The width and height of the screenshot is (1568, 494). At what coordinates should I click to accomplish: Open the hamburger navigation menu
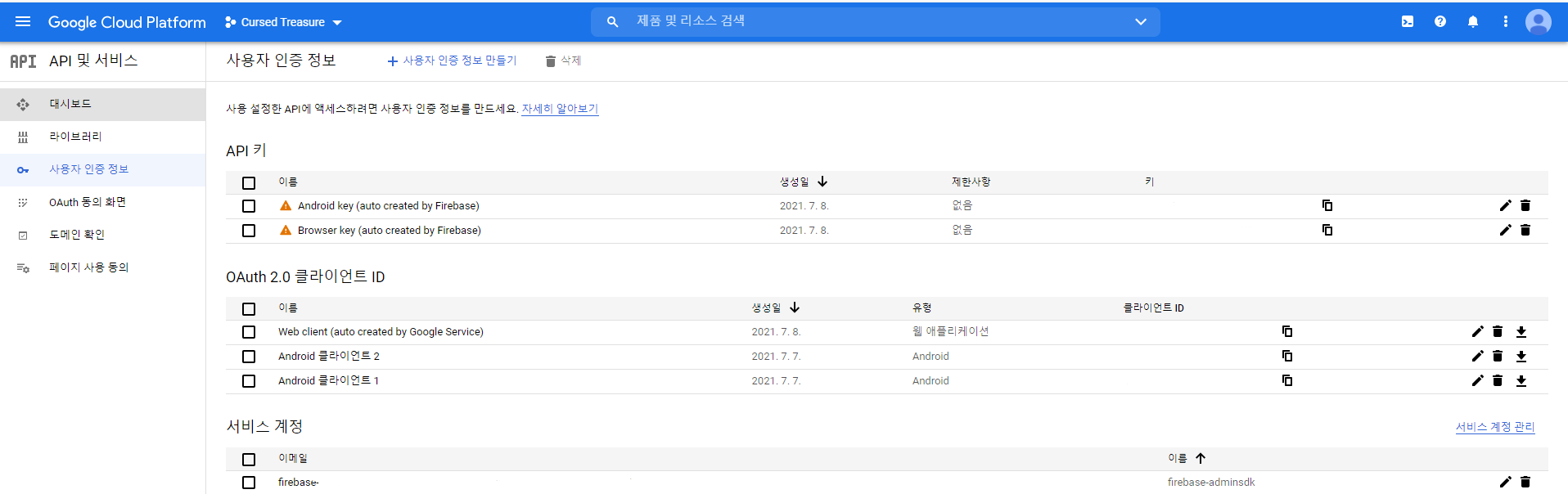23,22
